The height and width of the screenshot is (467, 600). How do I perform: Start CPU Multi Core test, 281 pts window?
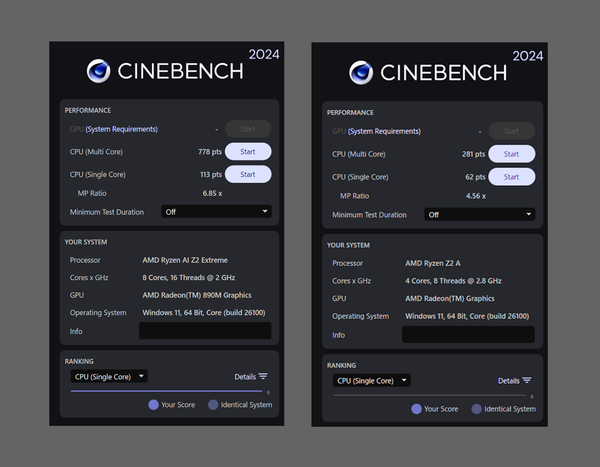click(512, 154)
